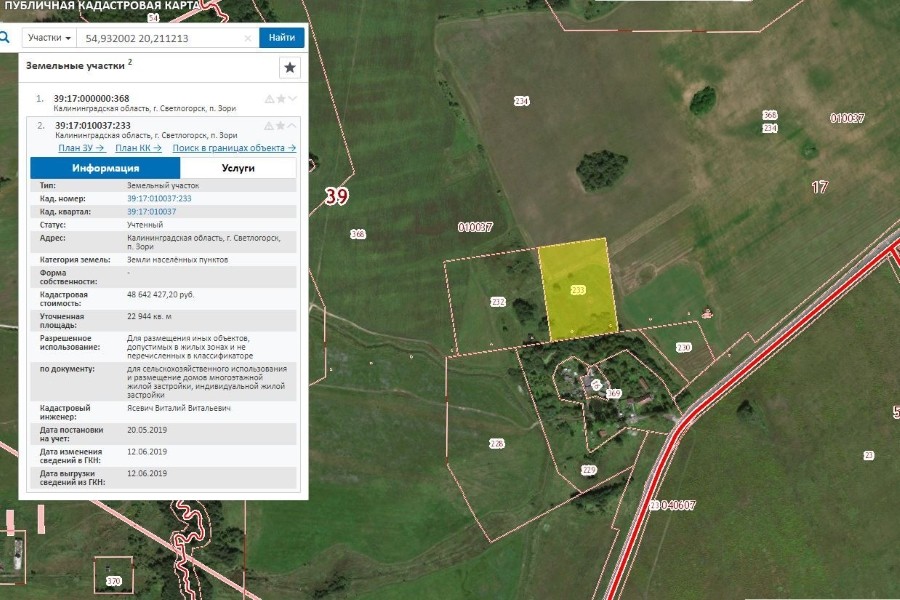Click warning triangle icon for parcel 39:17:000000:368
This screenshot has height=600, width=900.
pyautogui.click(x=269, y=98)
